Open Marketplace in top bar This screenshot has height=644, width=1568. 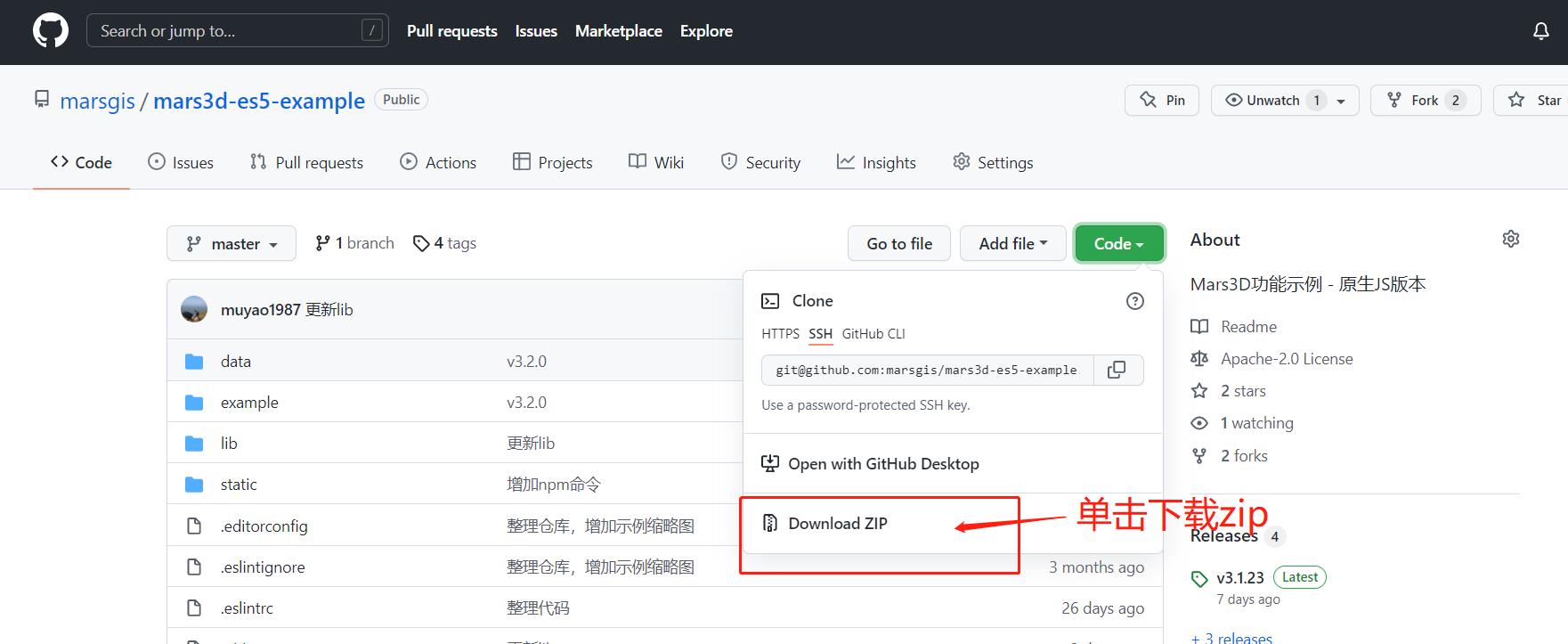619,31
